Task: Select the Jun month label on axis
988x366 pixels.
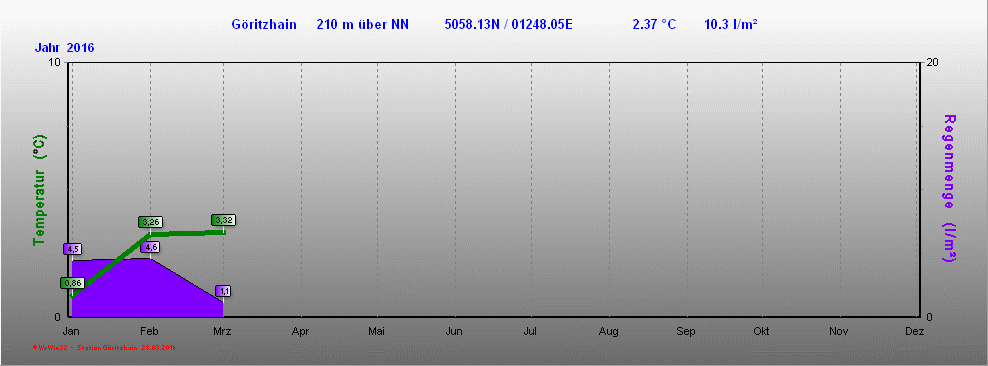Action: [x=454, y=331]
